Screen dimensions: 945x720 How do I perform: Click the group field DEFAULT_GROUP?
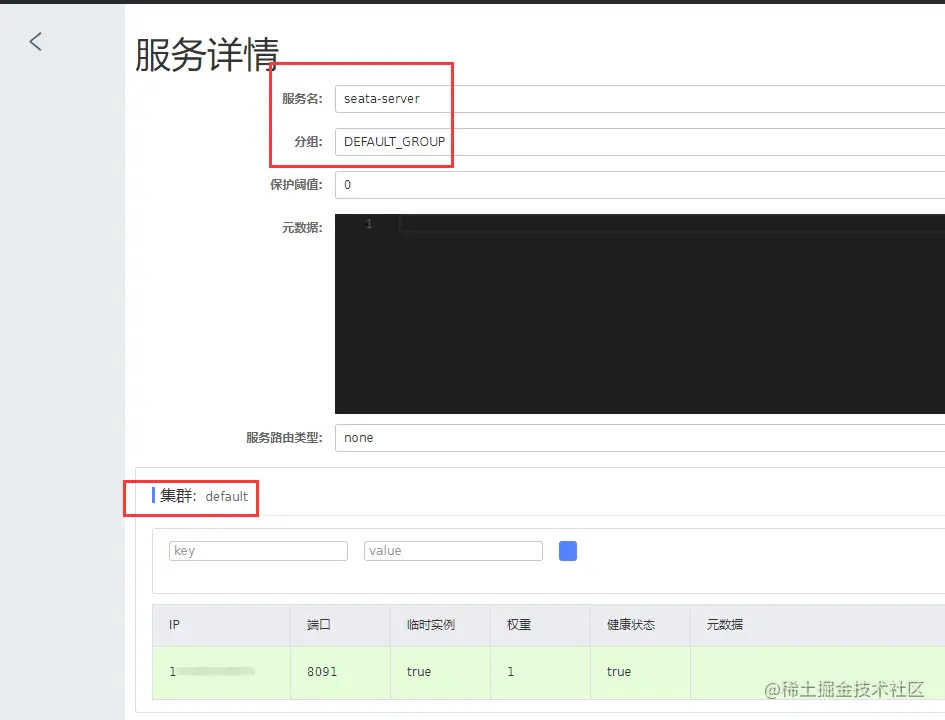click(639, 142)
